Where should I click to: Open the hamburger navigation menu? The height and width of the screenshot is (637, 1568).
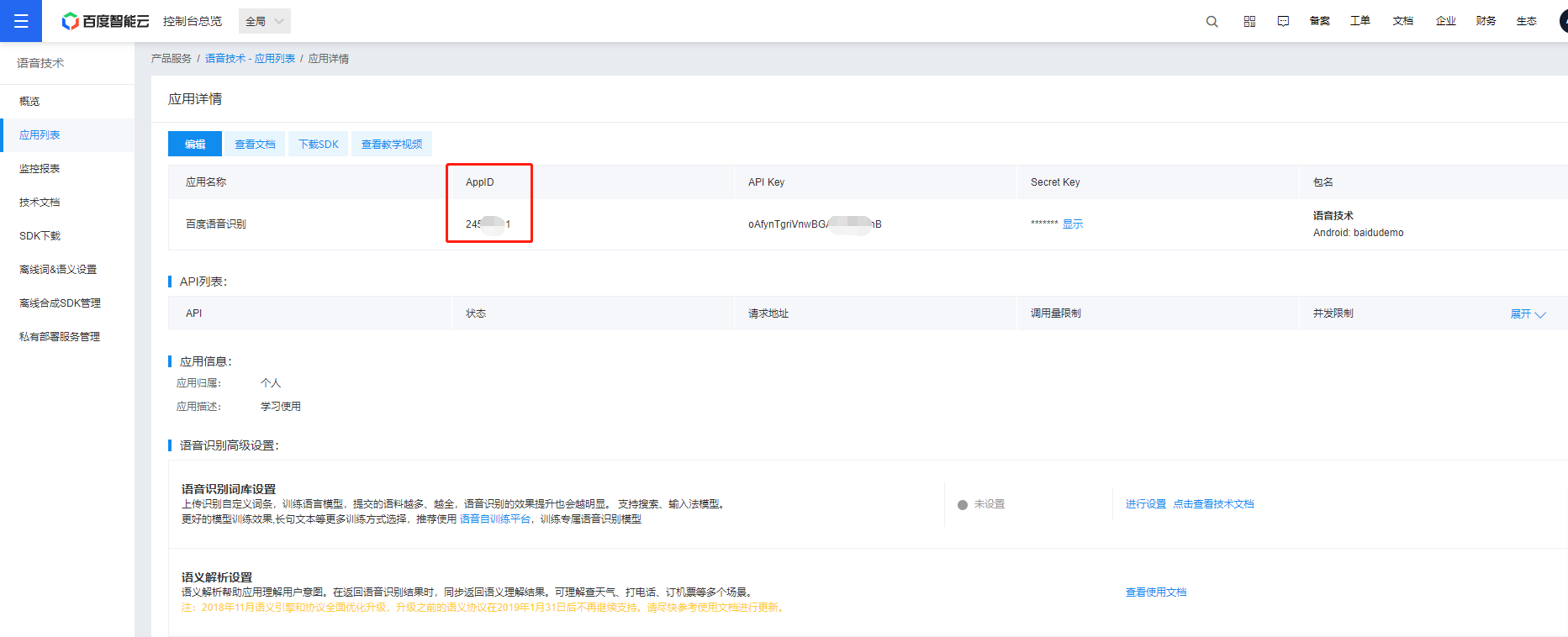click(x=21, y=21)
